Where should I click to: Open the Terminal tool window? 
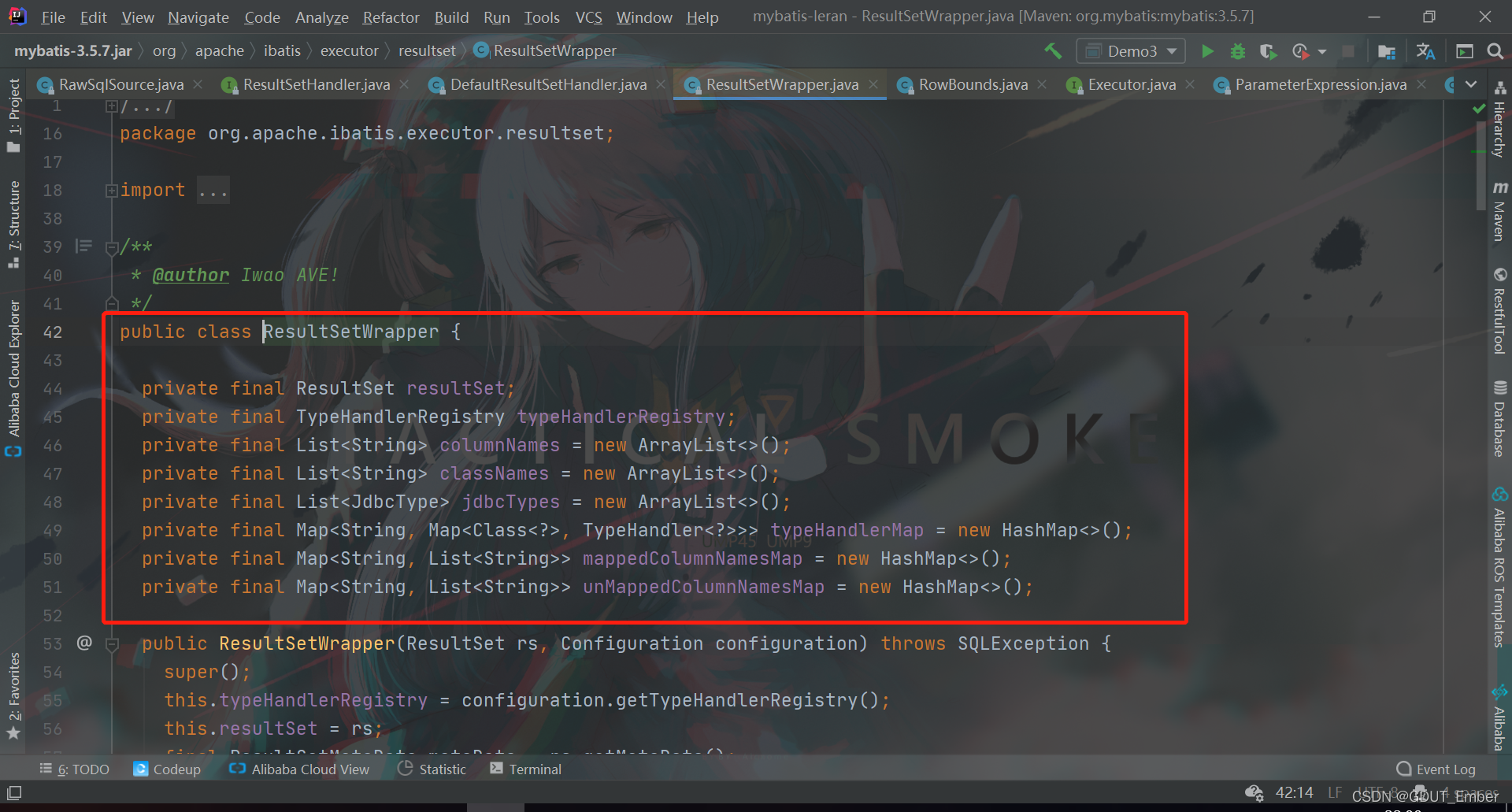(525, 769)
